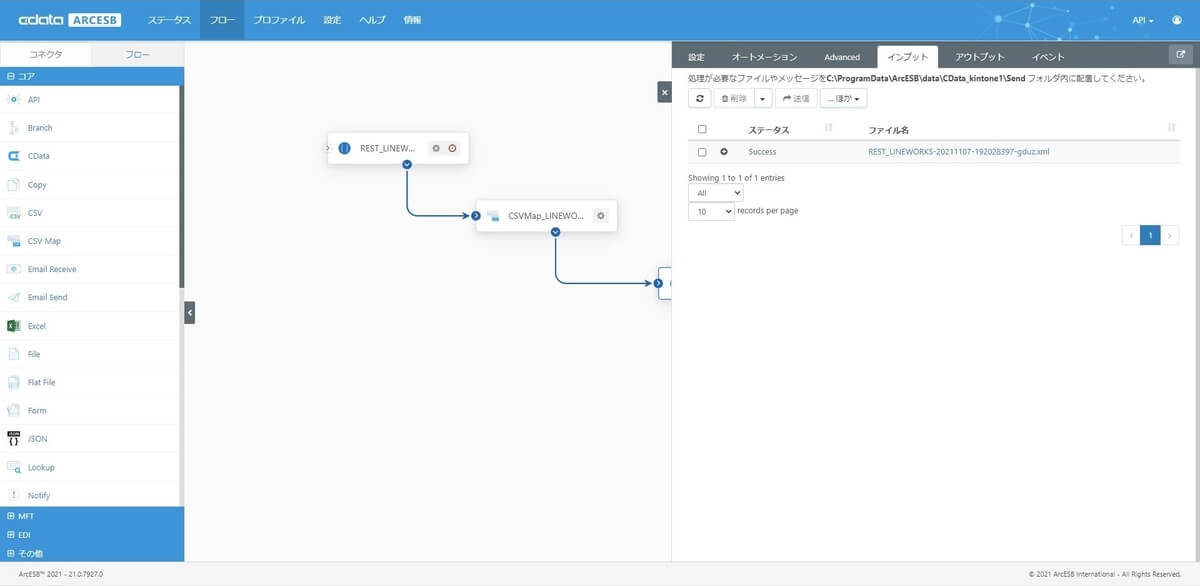
Task: Expand details of the Success row
Action: [x=724, y=152]
